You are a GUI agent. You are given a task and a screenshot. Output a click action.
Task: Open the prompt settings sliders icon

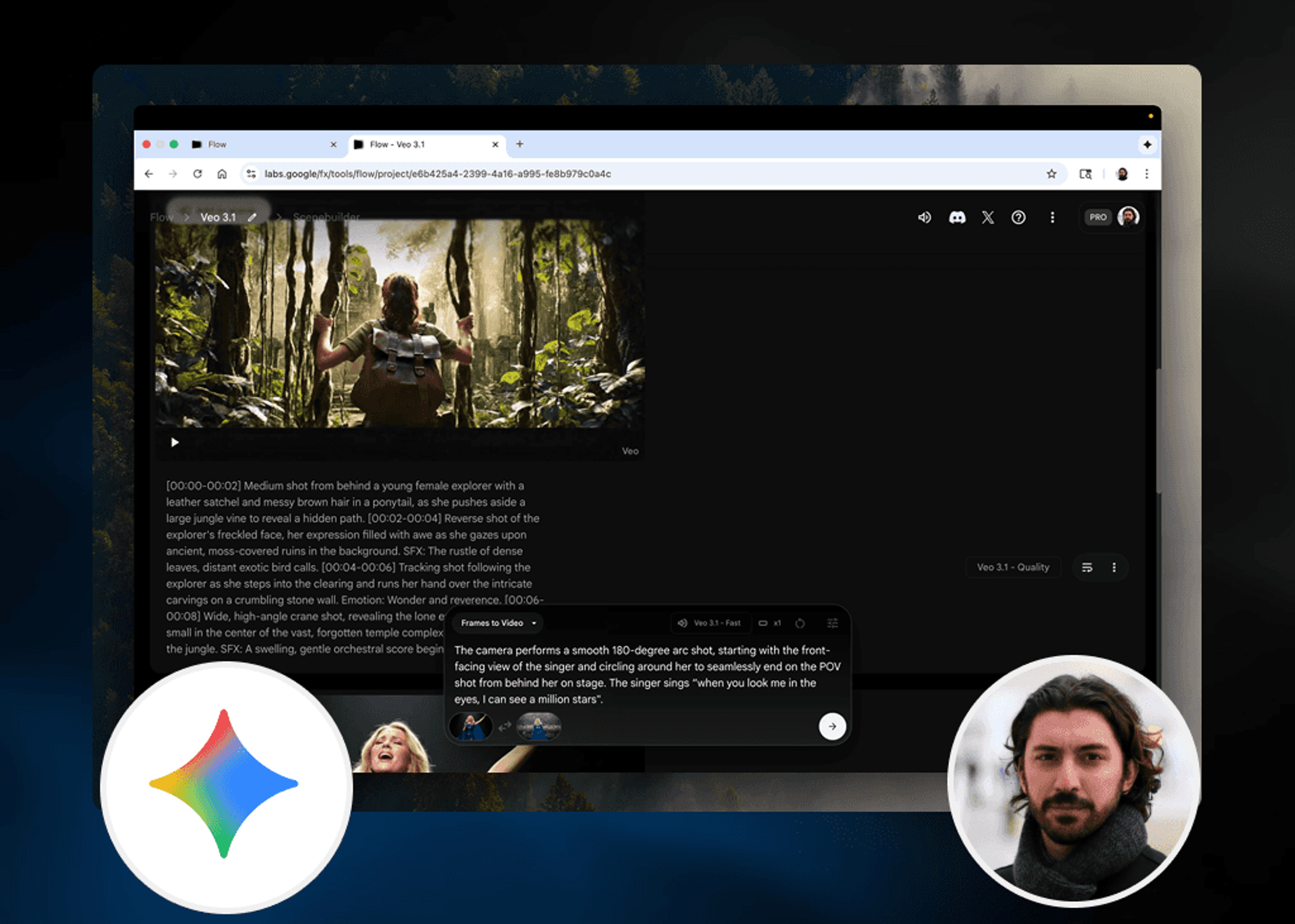coord(832,623)
